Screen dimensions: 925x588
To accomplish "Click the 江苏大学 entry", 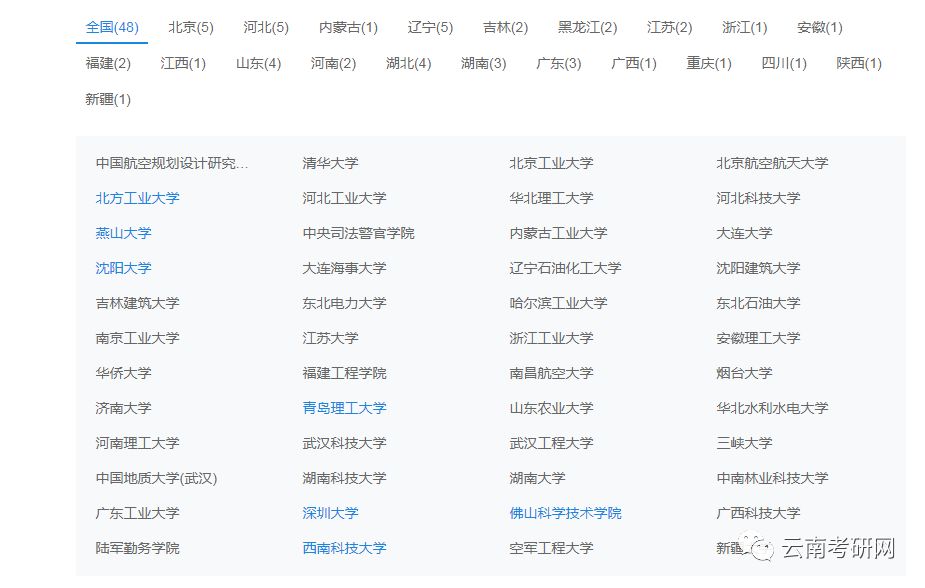I will [330, 338].
